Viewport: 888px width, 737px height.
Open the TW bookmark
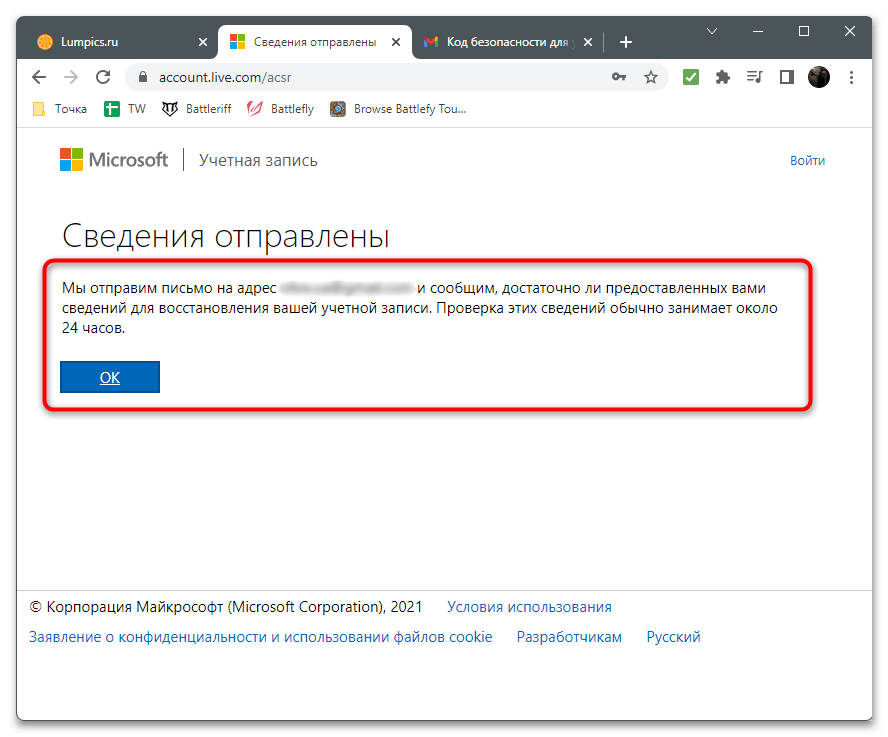[x=125, y=109]
